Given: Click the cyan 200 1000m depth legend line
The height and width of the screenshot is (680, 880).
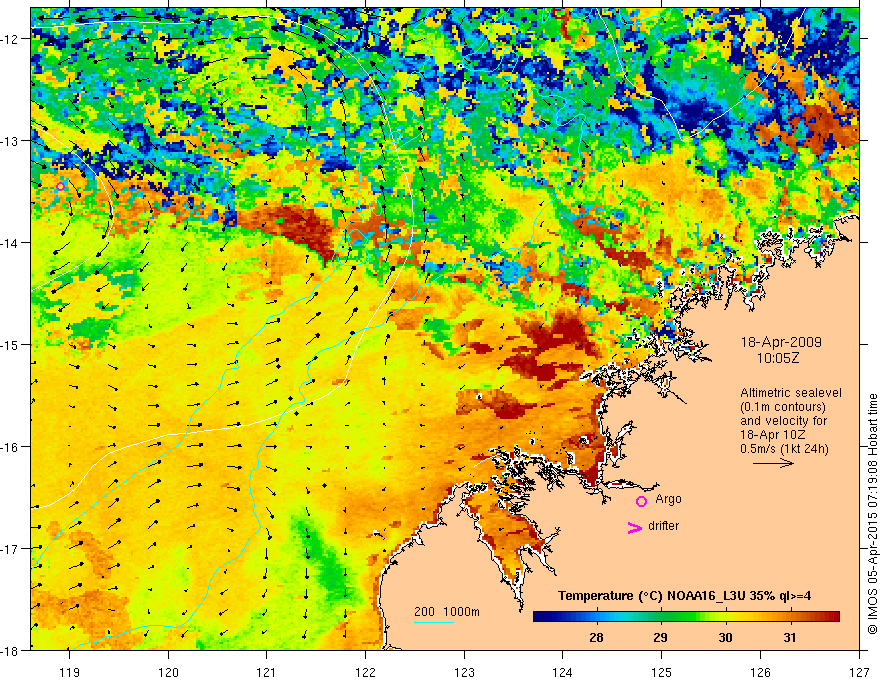Looking at the screenshot, I should tap(434, 622).
